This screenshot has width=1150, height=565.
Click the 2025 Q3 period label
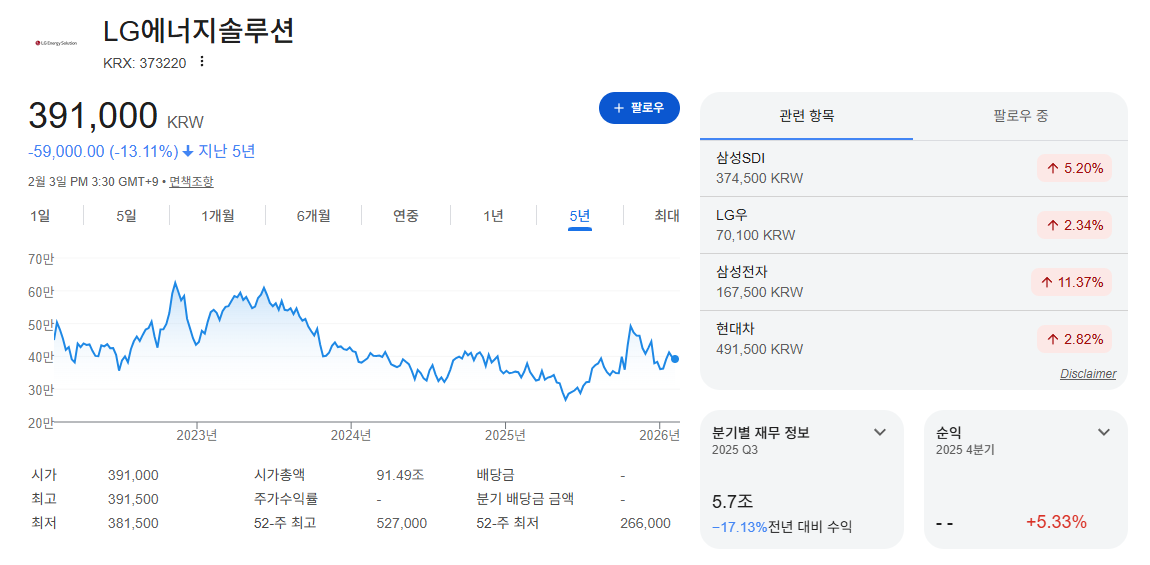coord(735,450)
